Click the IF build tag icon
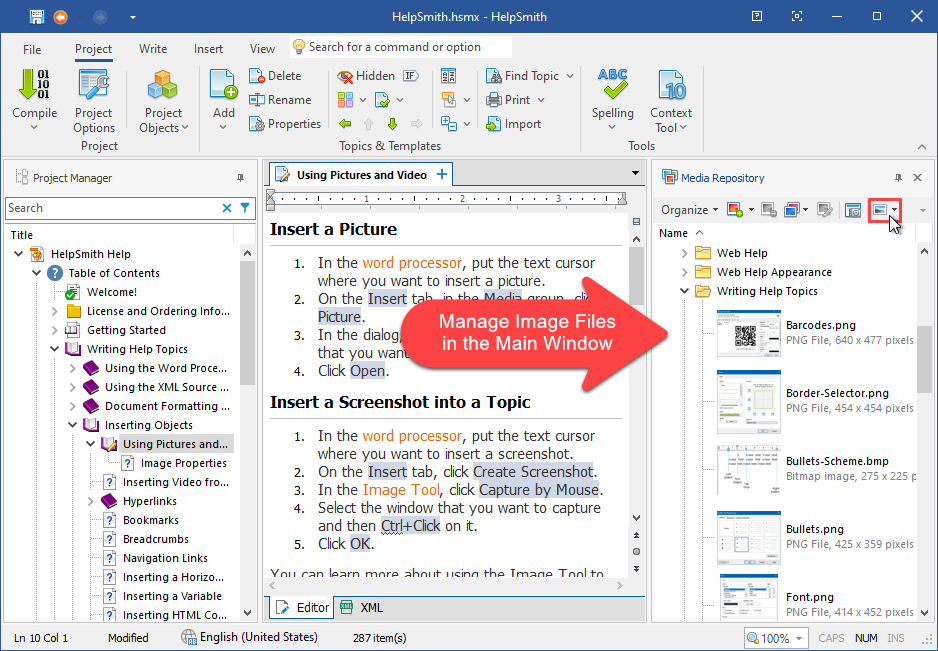This screenshot has height=651, width=938. click(x=410, y=76)
